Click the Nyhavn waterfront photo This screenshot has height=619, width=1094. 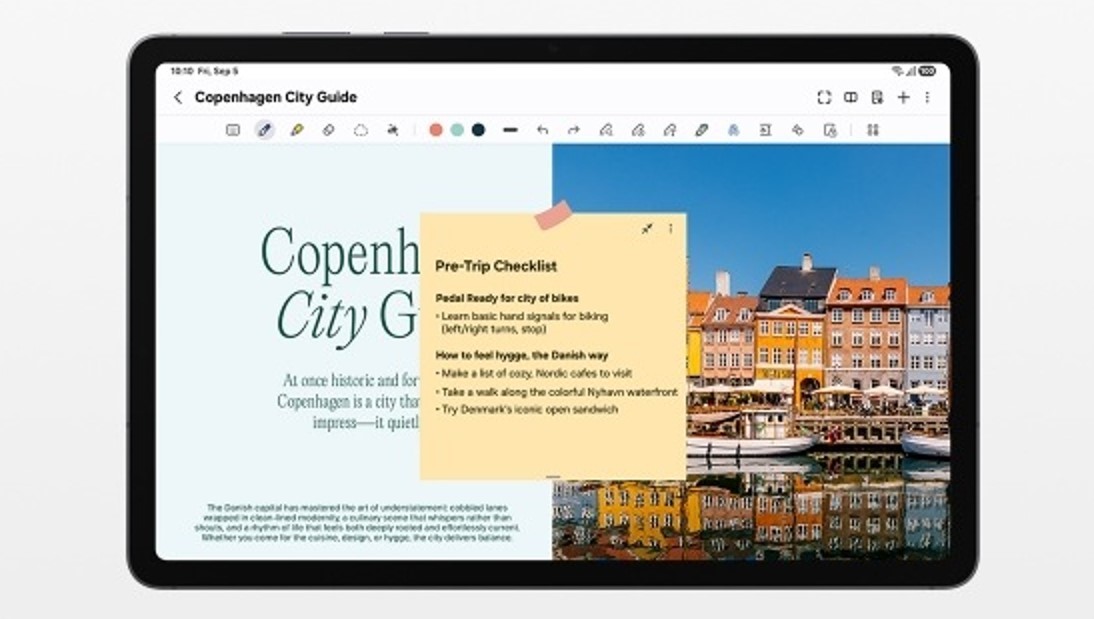[820, 350]
